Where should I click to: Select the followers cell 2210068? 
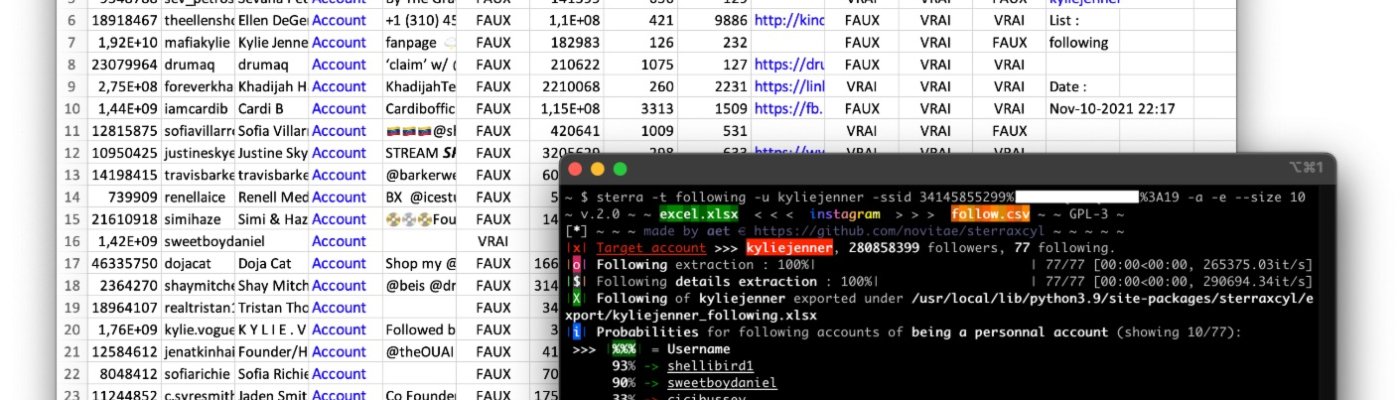click(567, 86)
